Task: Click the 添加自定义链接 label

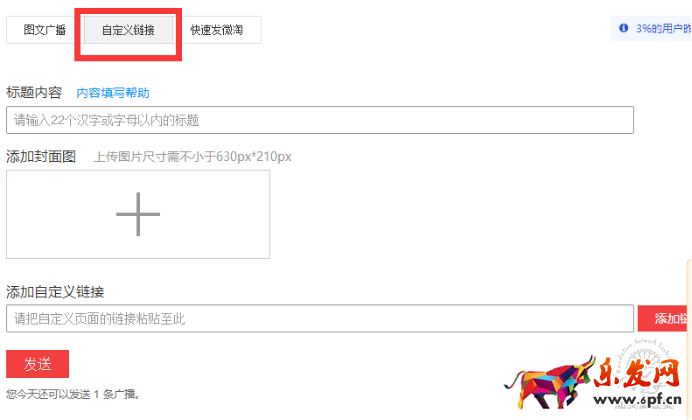Action: click(x=55, y=292)
